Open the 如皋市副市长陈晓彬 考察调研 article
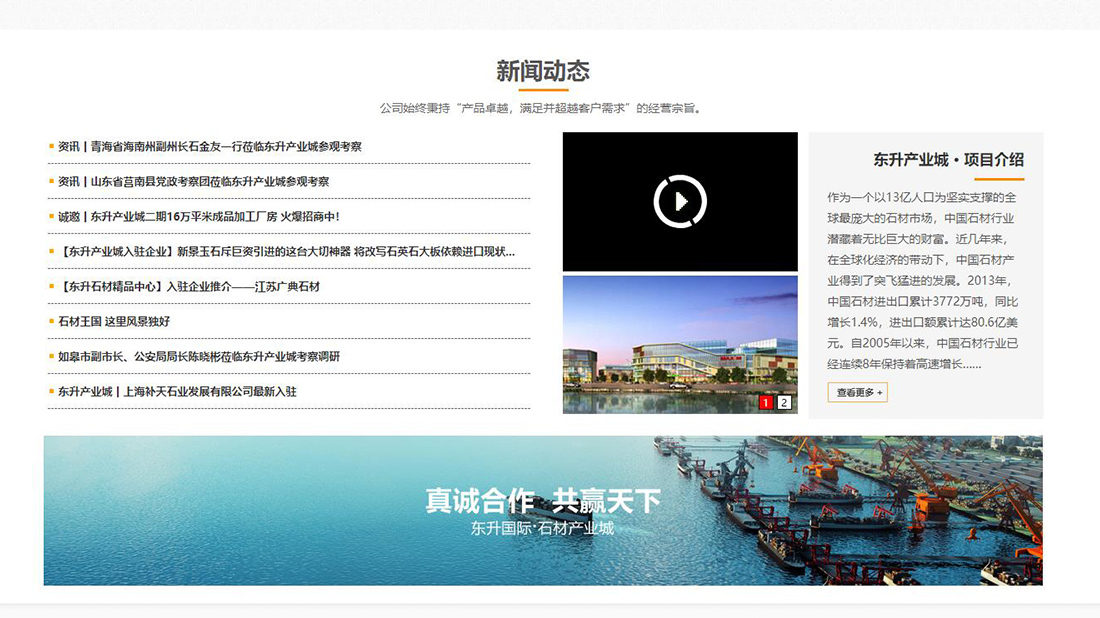This screenshot has height=618, width=1100. [x=199, y=357]
